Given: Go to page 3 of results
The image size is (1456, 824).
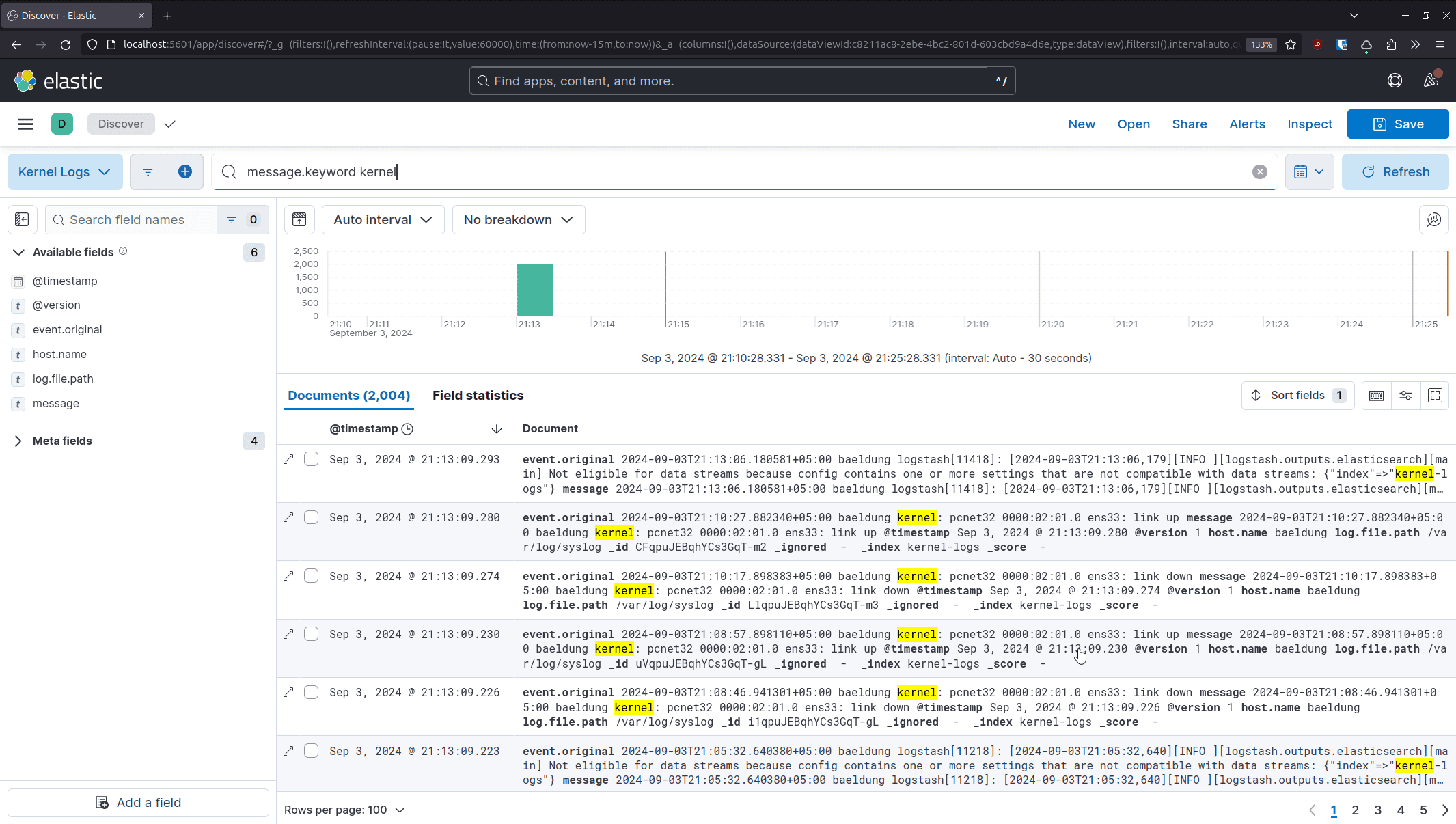Looking at the screenshot, I should pos(1377,810).
